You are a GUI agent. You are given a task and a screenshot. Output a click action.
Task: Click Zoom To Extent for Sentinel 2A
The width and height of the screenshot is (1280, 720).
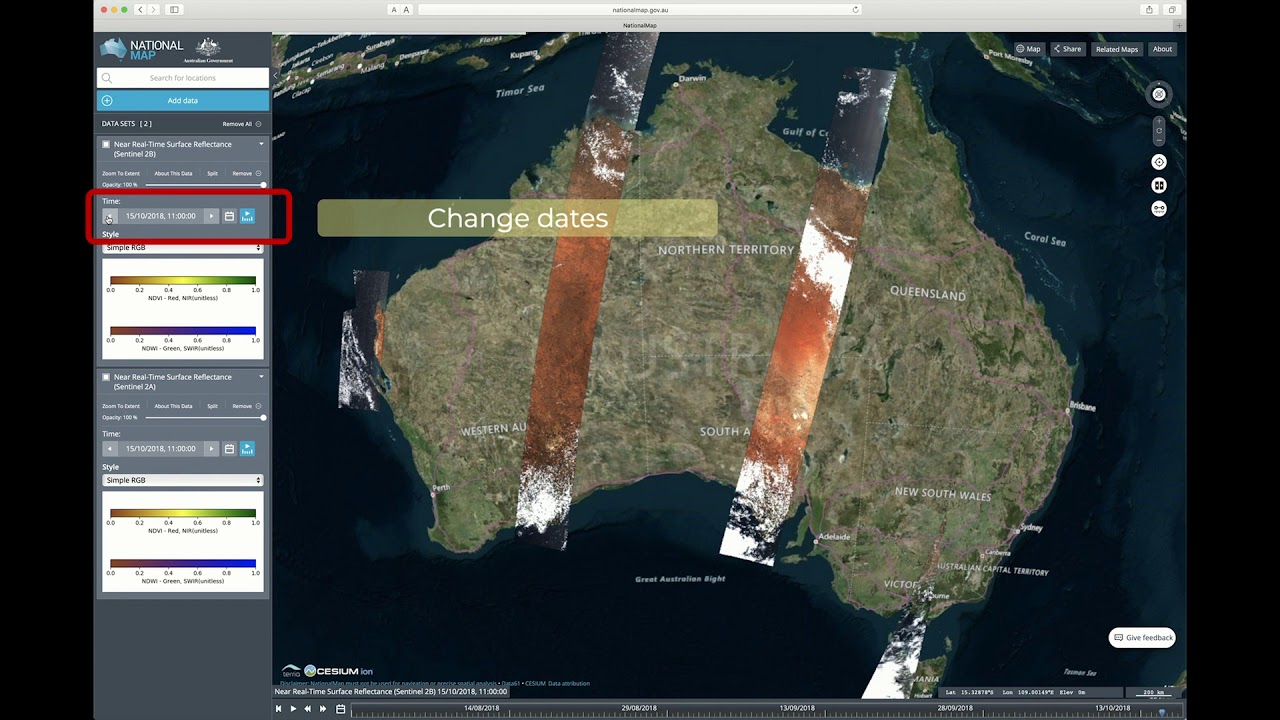tap(121, 406)
